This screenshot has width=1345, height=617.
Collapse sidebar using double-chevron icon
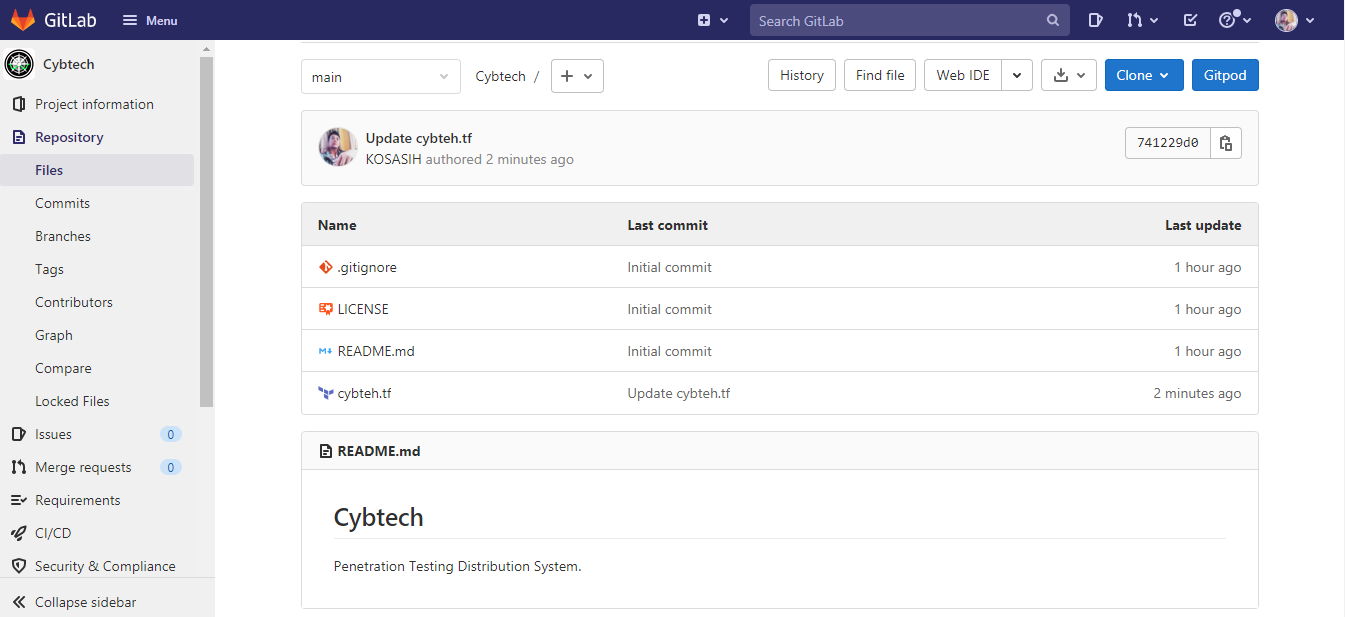point(18,602)
